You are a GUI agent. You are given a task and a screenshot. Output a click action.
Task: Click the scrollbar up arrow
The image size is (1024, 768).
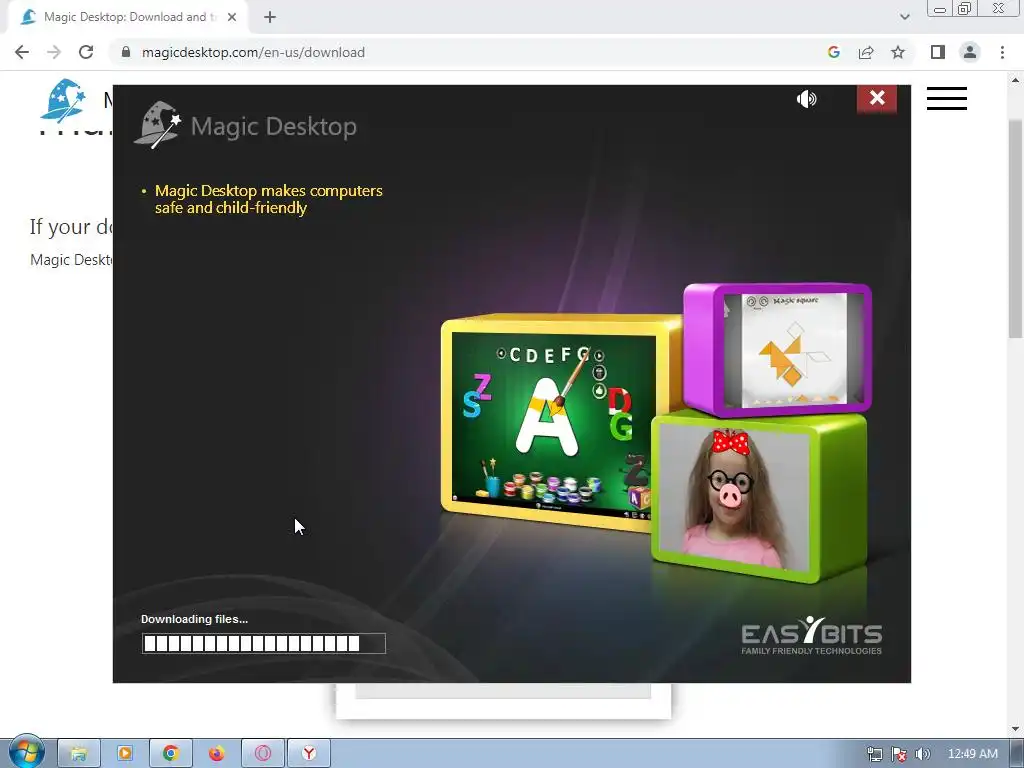pyautogui.click(x=1015, y=81)
